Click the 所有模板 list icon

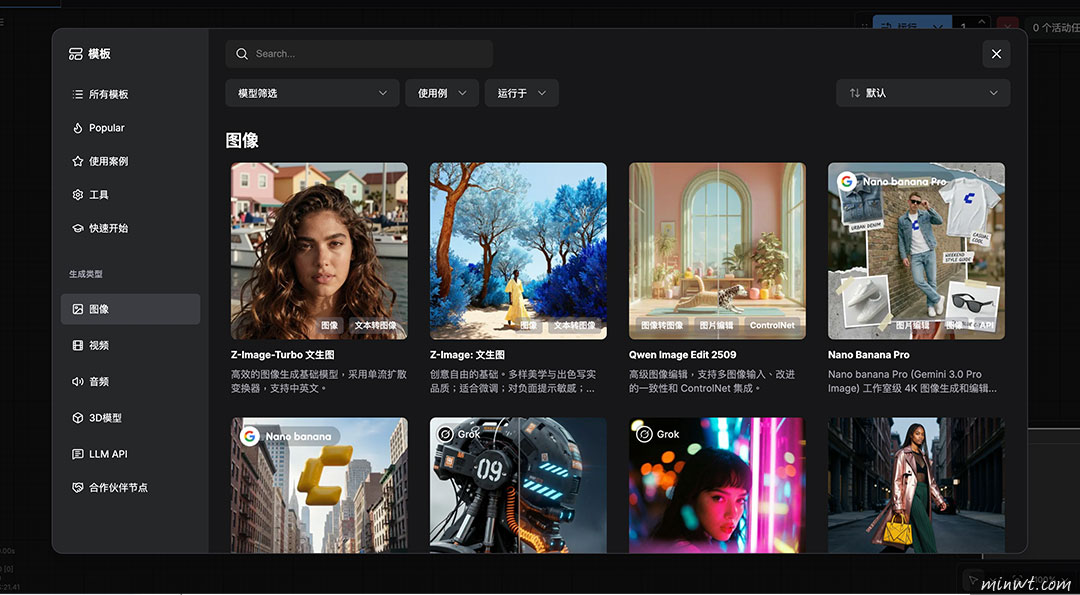[78, 94]
